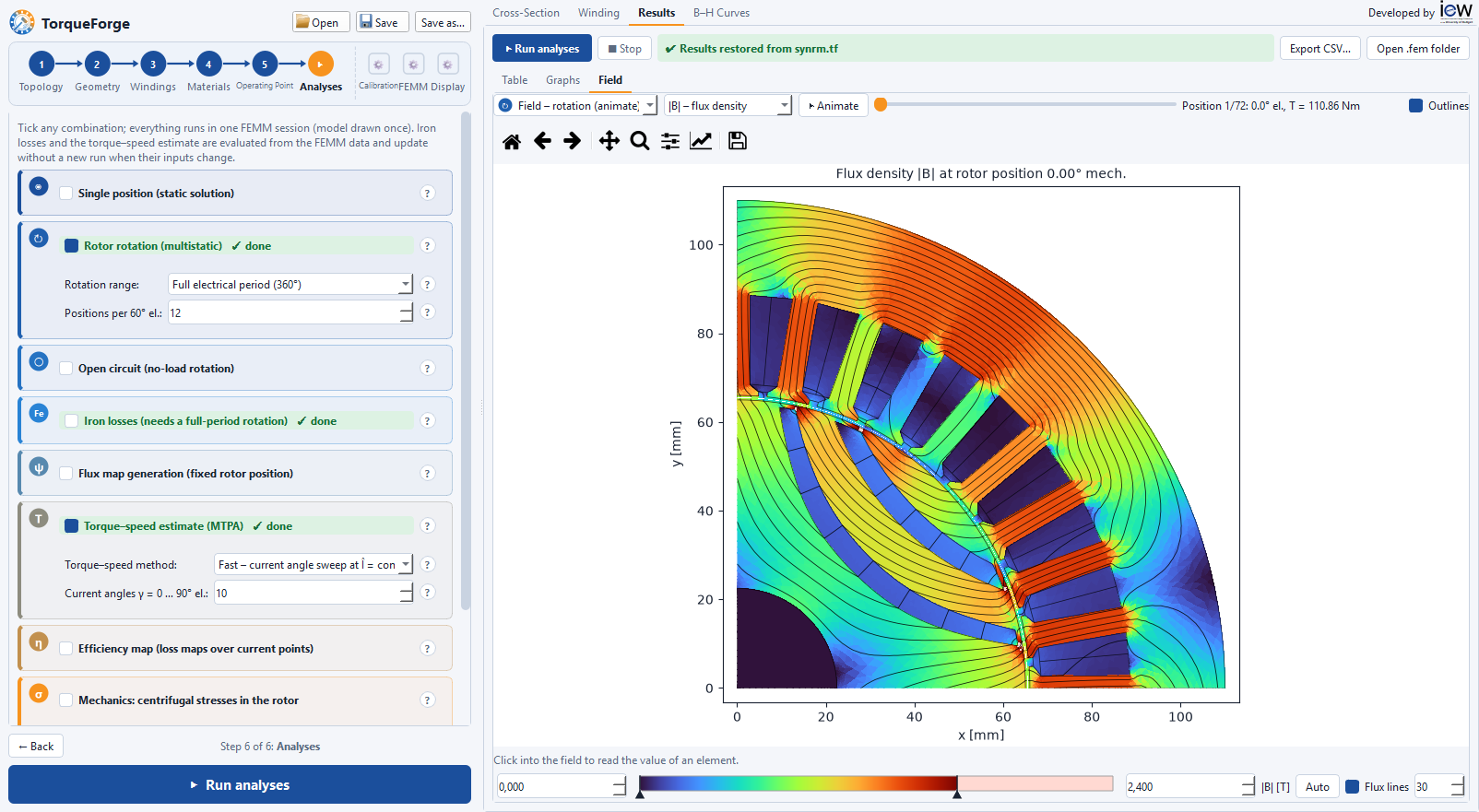Image resolution: width=1479 pixels, height=812 pixels.
Task: Click Save as... button
Action: [443, 23]
